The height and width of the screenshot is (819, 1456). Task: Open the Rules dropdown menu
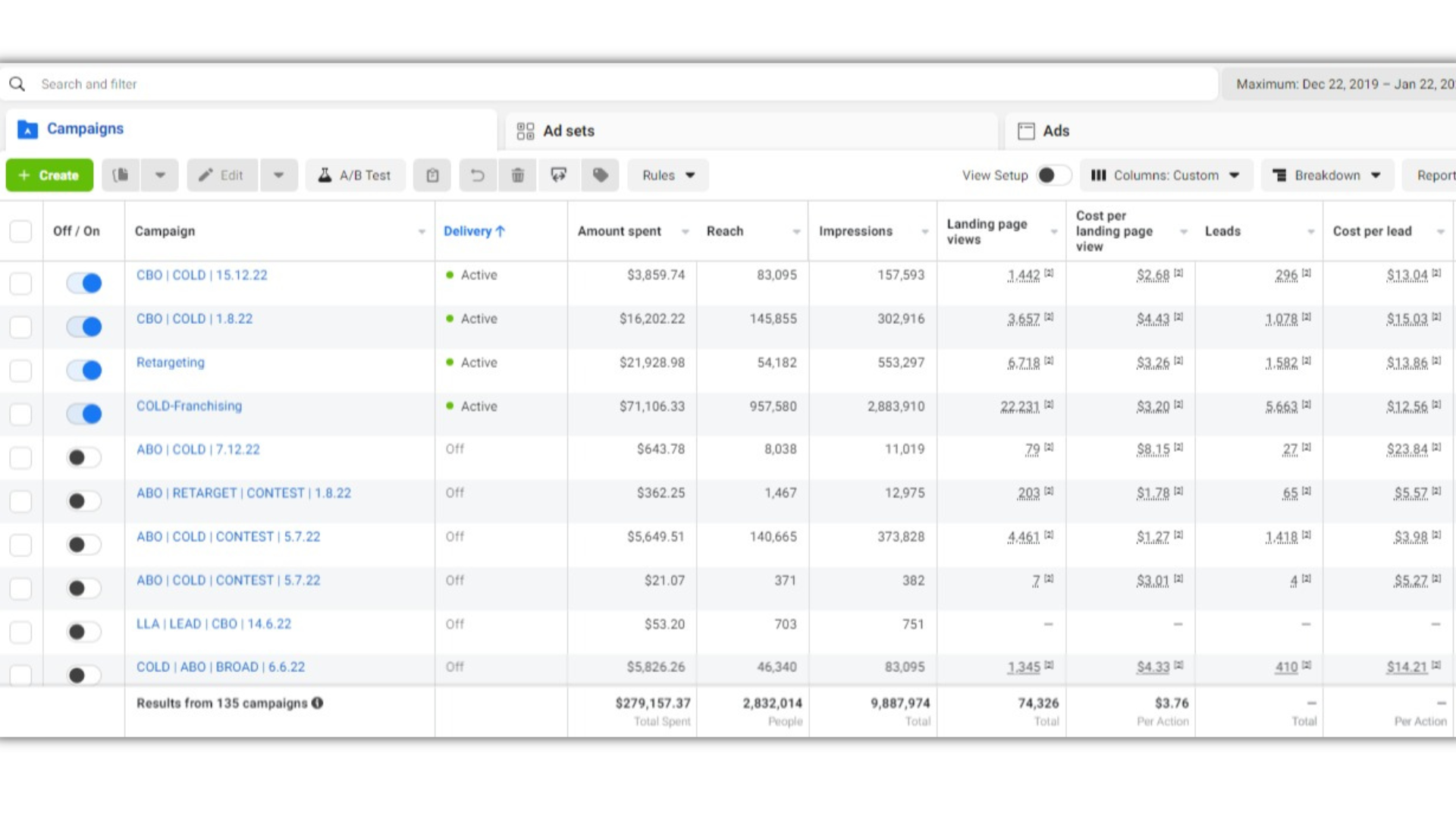(x=667, y=175)
